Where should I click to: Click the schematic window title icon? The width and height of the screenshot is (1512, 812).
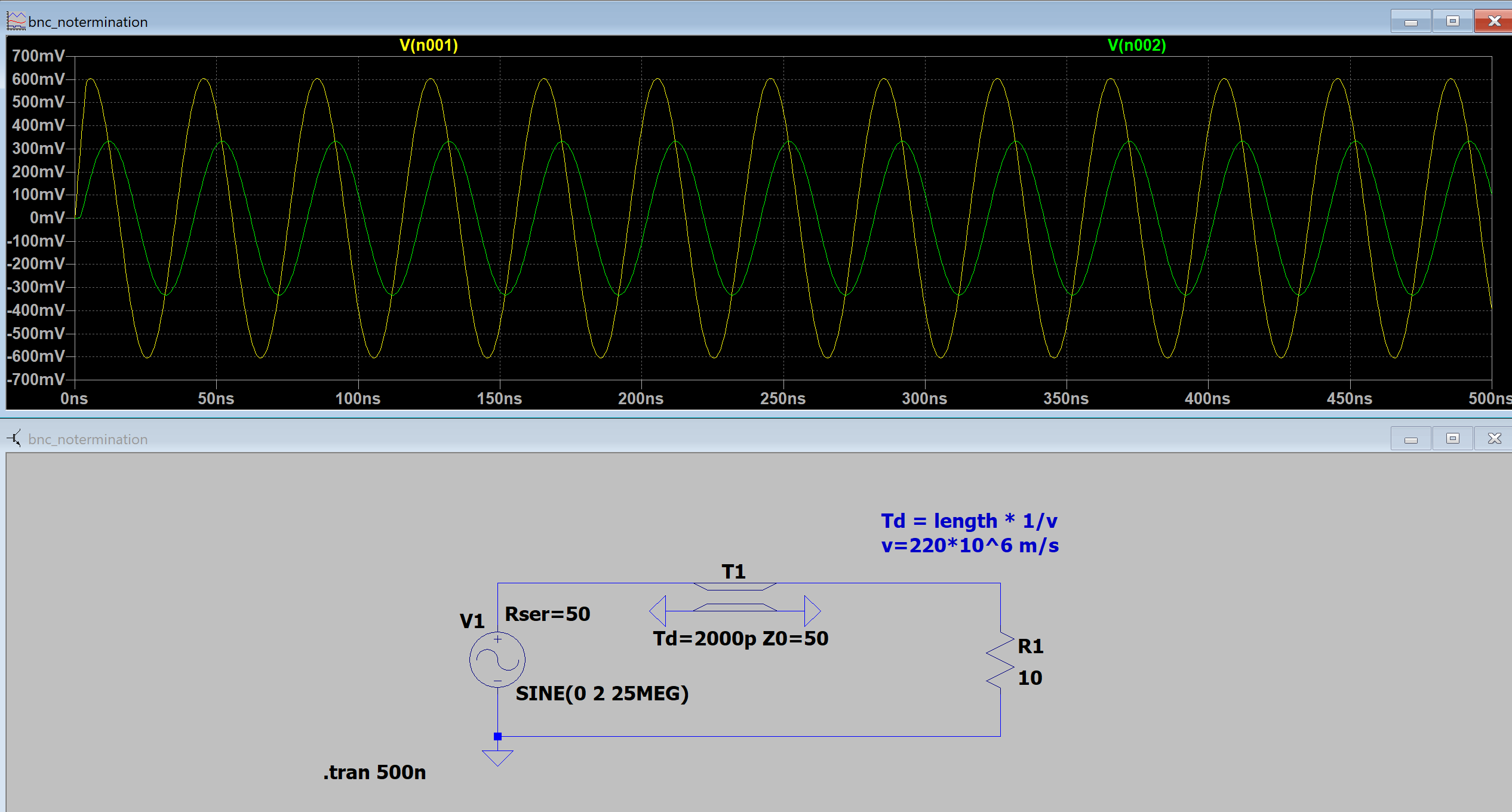pyautogui.click(x=15, y=438)
